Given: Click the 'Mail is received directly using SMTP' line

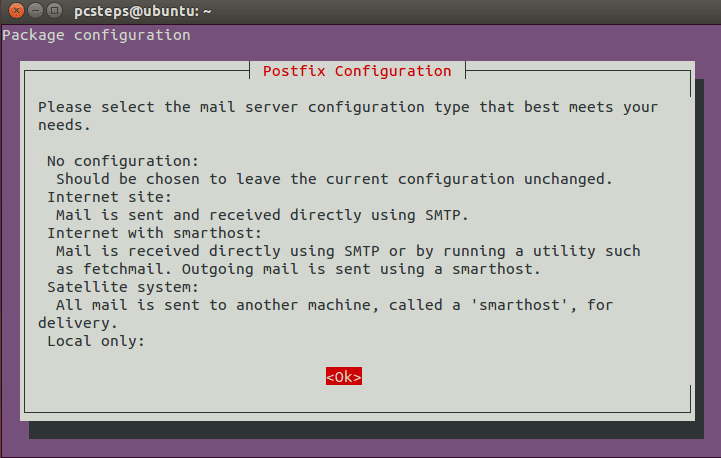Looking at the screenshot, I should [x=348, y=251].
